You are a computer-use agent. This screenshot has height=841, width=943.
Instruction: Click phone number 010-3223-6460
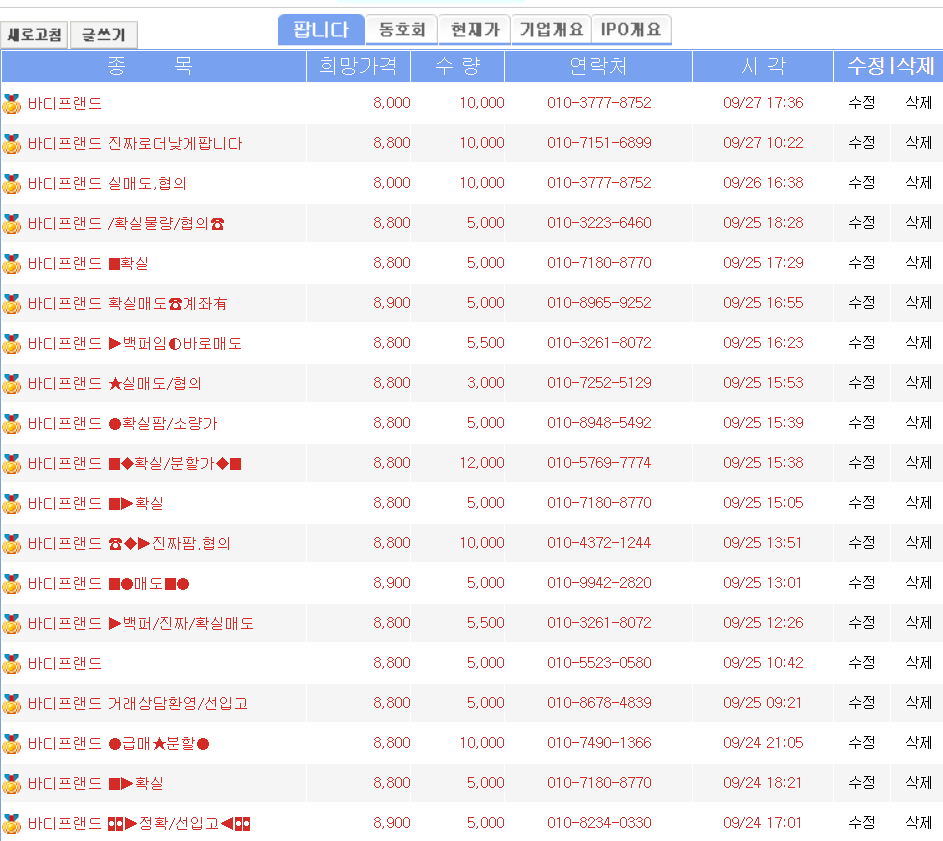click(x=599, y=223)
